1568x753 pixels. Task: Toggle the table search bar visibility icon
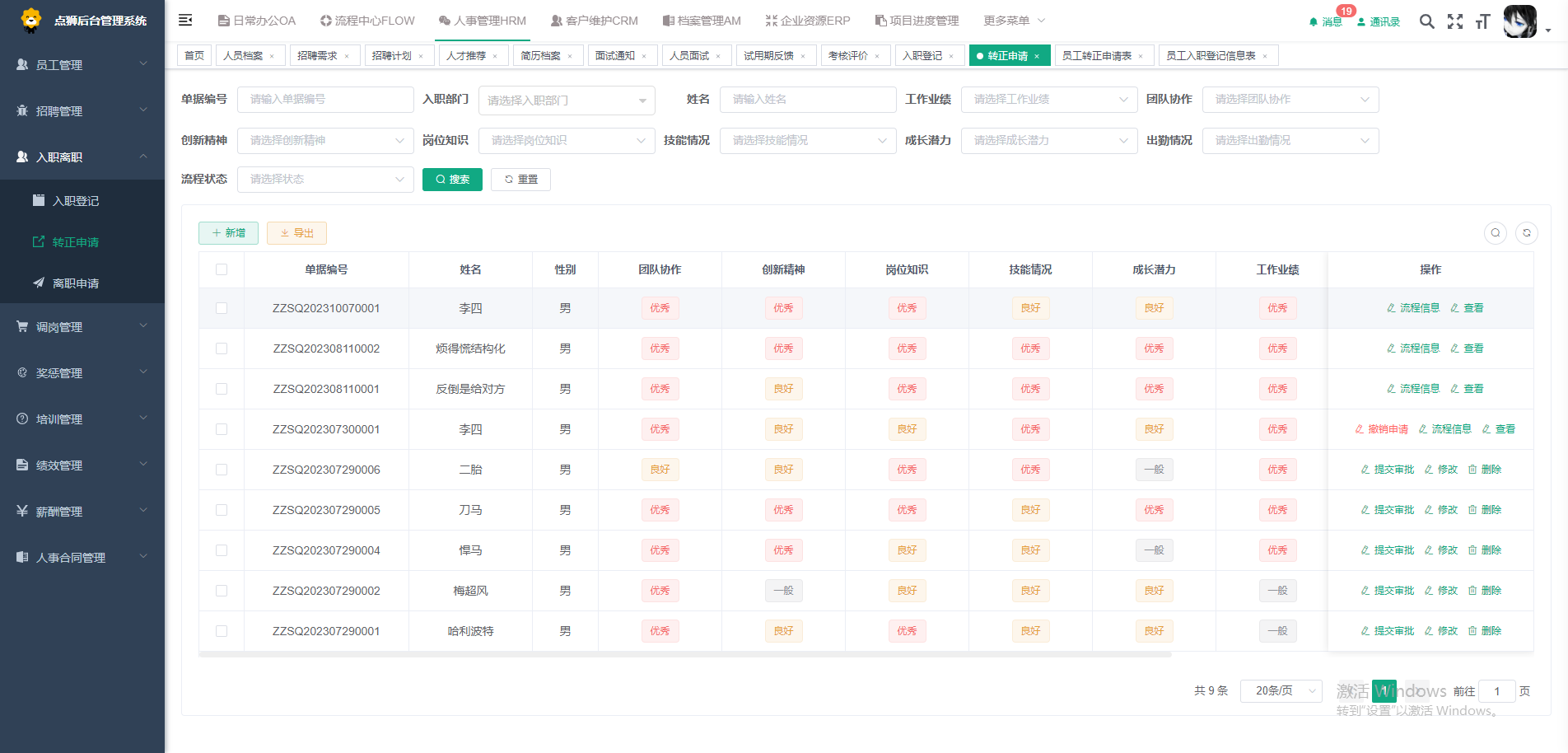[x=1496, y=233]
